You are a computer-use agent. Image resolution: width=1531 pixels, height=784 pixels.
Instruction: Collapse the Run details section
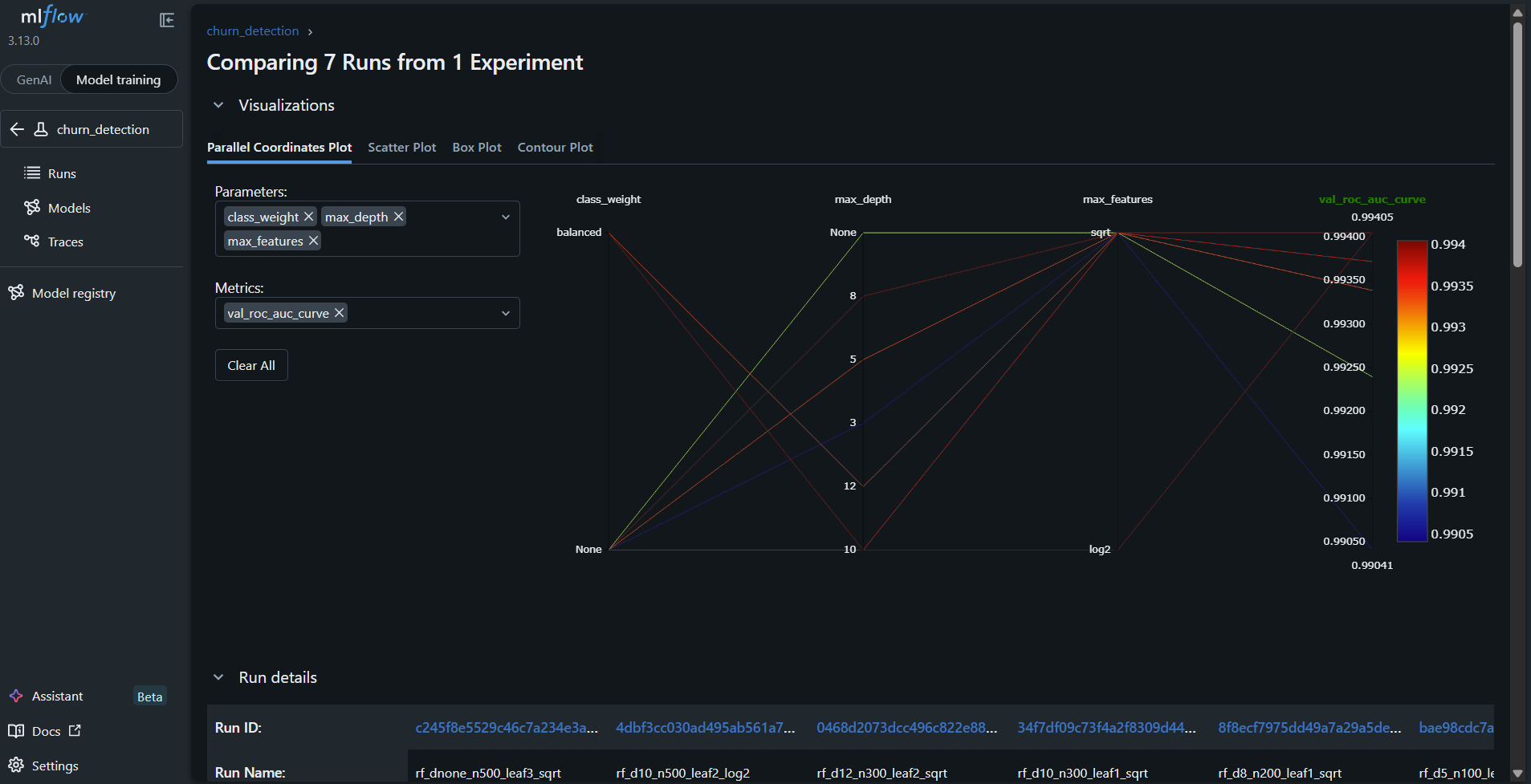tap(218, 677)
